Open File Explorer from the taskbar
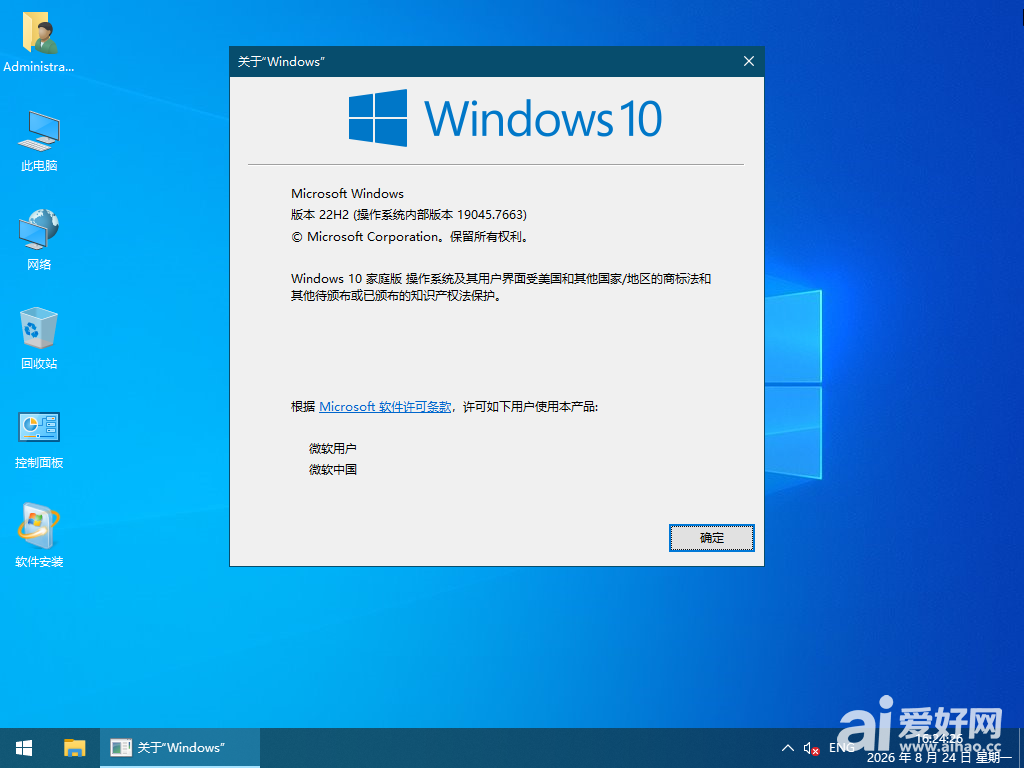Screen dimensions: 1024x768 pyautogui.click(x=74, y=748)
